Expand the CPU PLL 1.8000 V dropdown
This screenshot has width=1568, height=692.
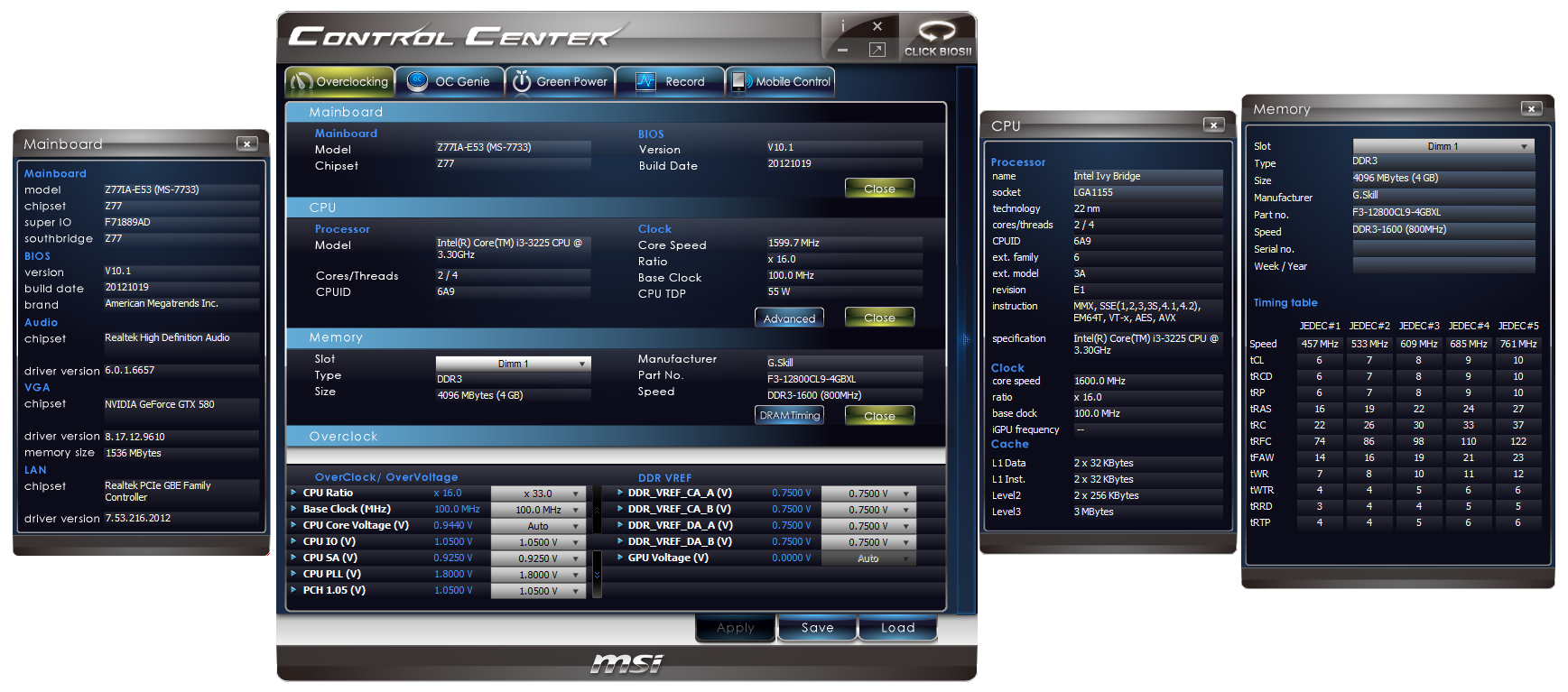pyautogui.click(x=539, y=575)
